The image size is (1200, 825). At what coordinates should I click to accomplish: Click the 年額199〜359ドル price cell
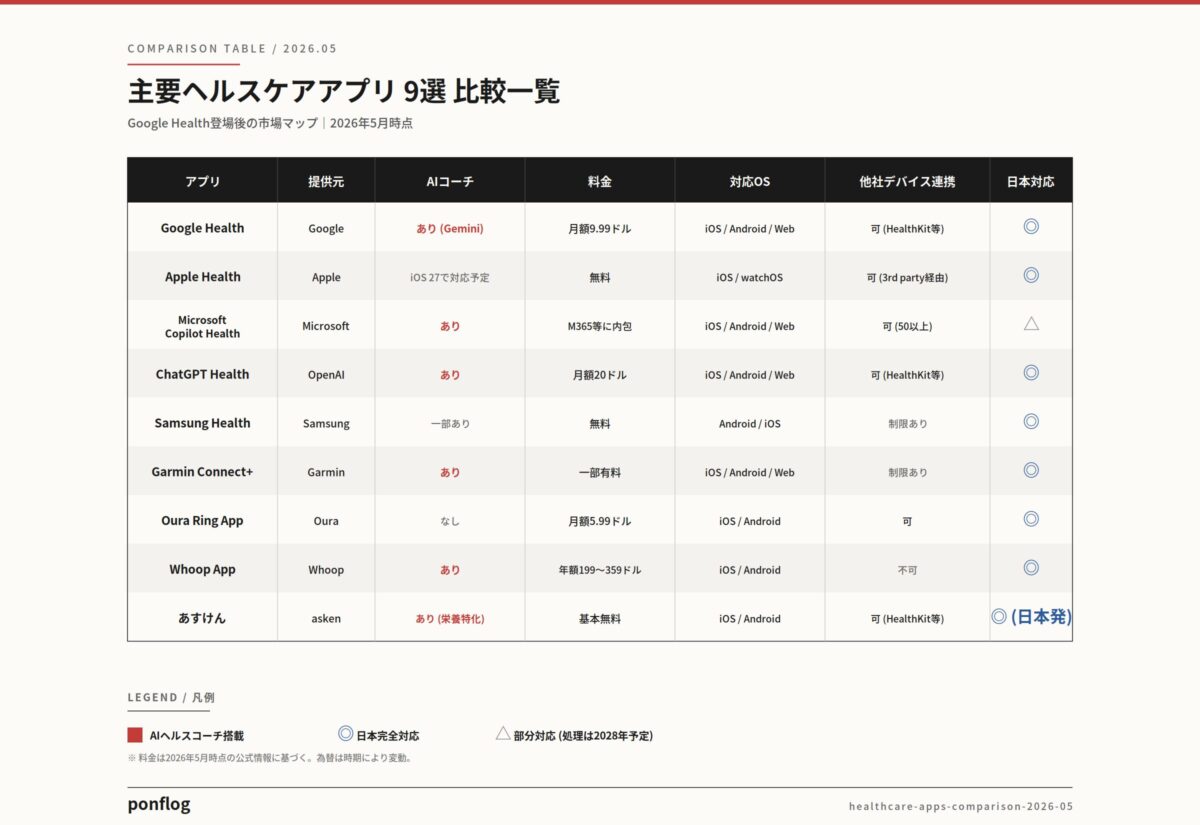[x=600, y=569]
